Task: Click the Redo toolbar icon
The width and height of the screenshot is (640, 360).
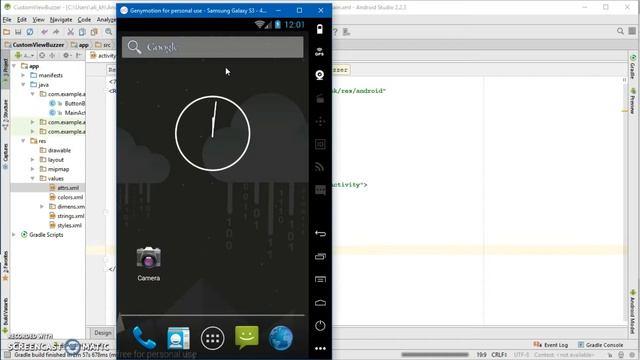Action: pos(56,32)
